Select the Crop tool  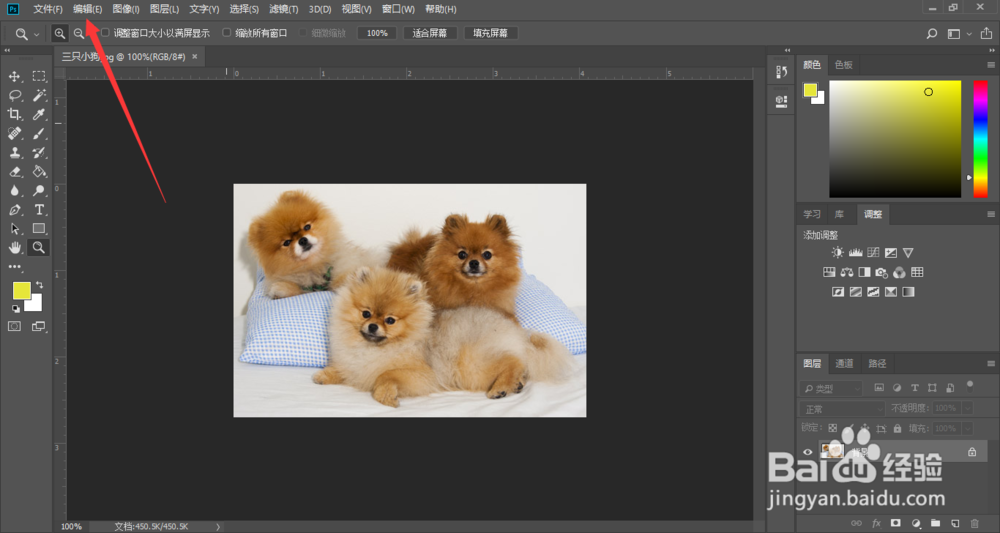click(14, 115)
